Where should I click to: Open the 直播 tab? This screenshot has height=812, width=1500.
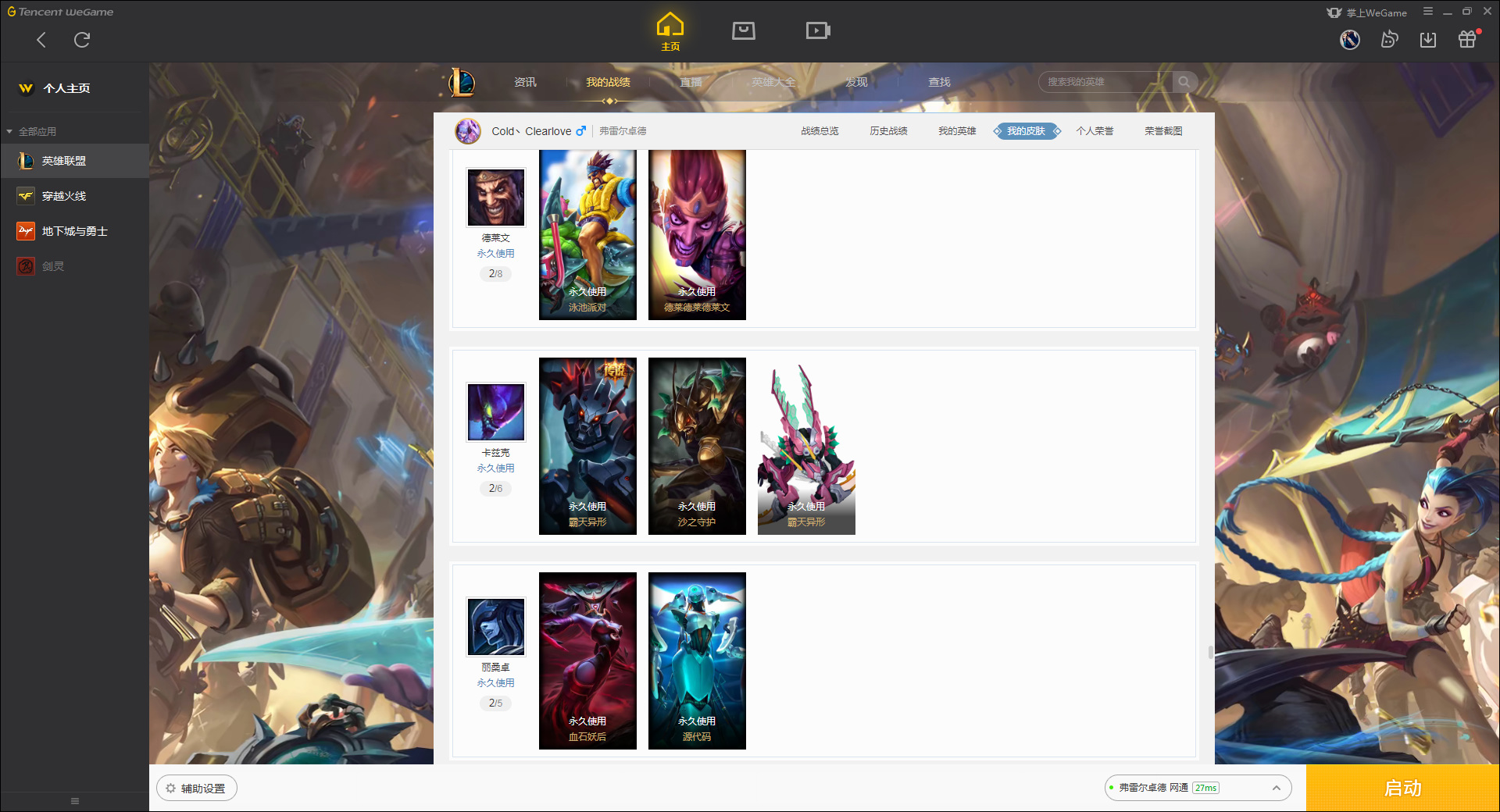click(x=691, y=82)
